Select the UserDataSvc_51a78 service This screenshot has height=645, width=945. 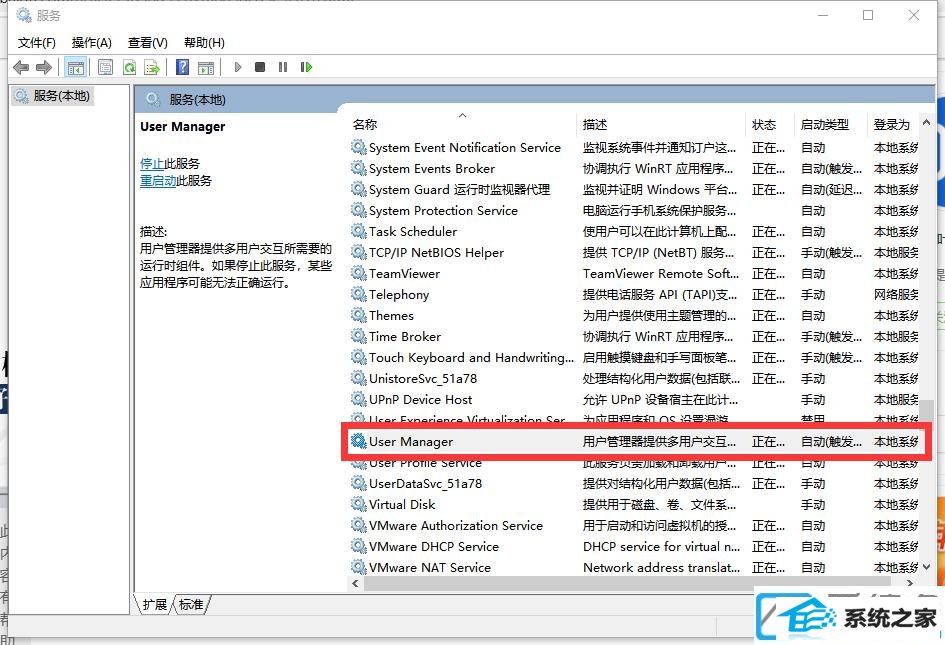pos(634,484)
